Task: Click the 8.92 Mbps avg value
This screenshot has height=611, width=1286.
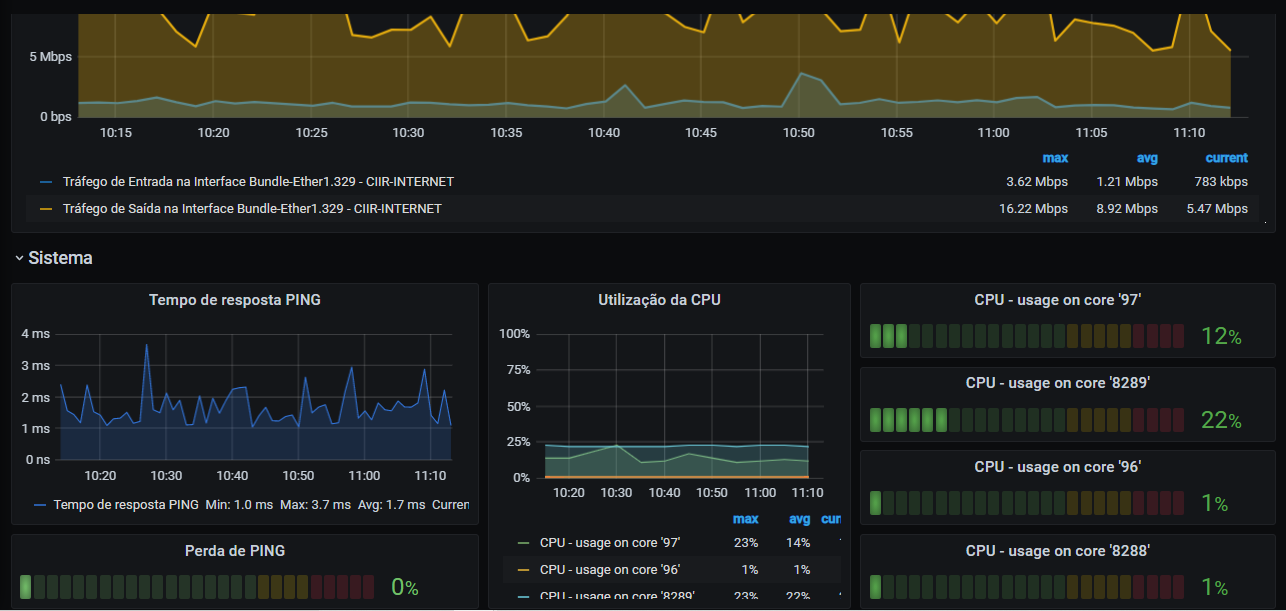Action: pyautogui.click(x=1127, y=209)
